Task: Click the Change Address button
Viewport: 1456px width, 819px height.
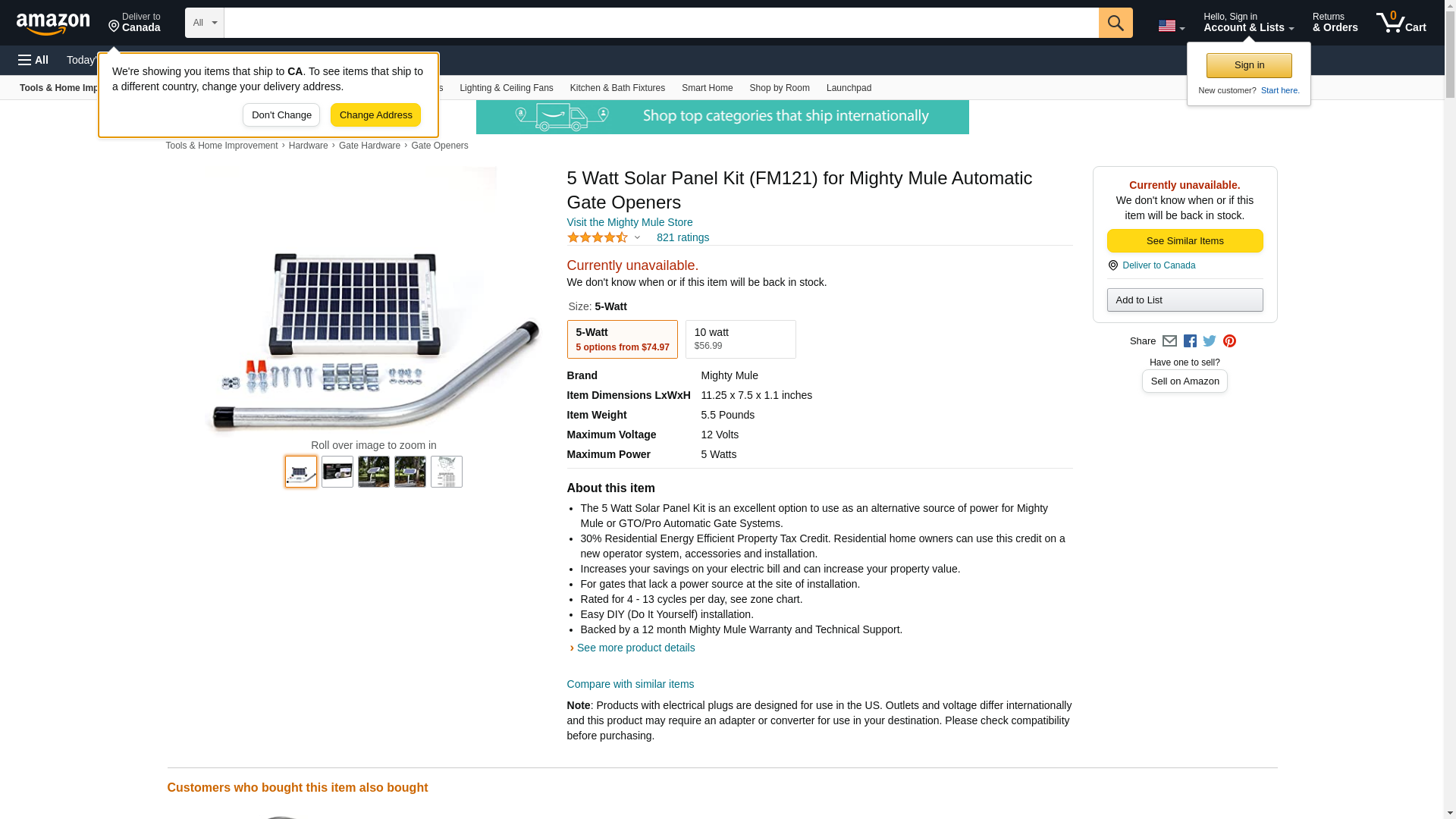Action: pyautogui.click(x=375, y=115)
